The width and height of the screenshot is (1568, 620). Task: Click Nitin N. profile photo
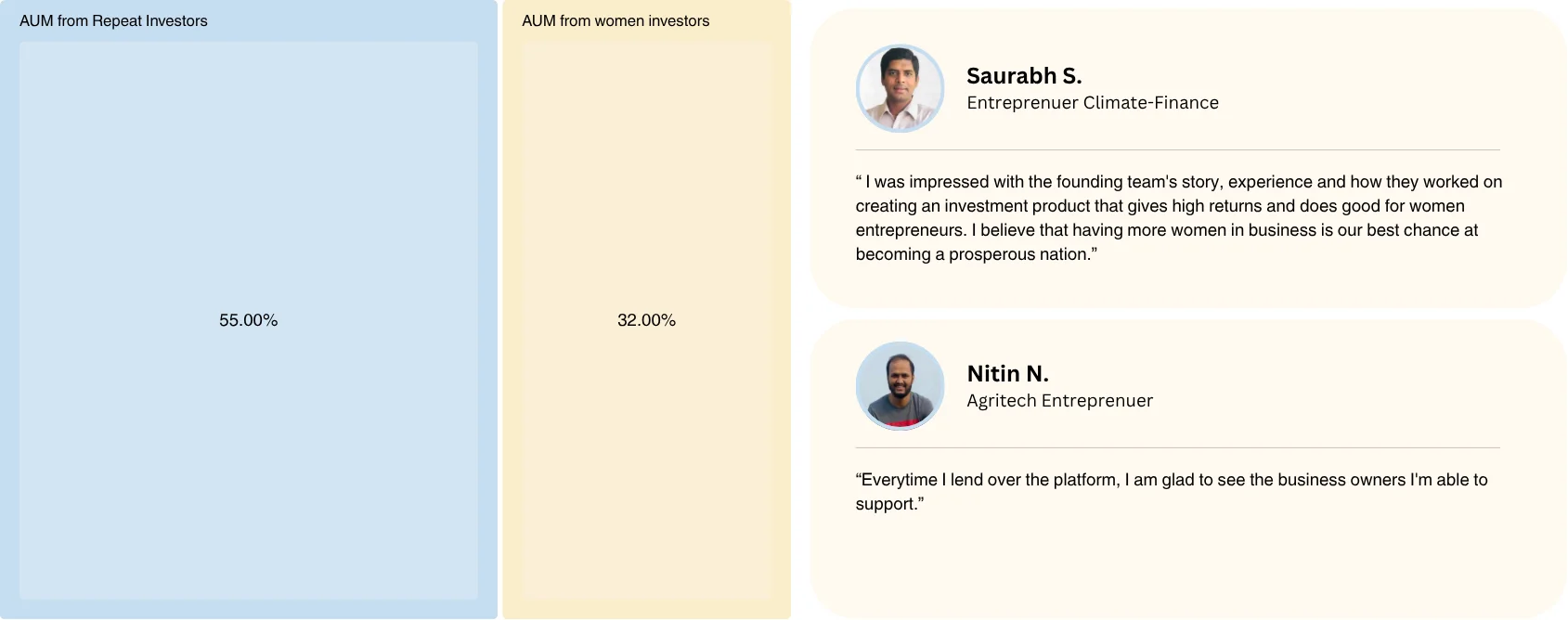click(x=900, y=386)
